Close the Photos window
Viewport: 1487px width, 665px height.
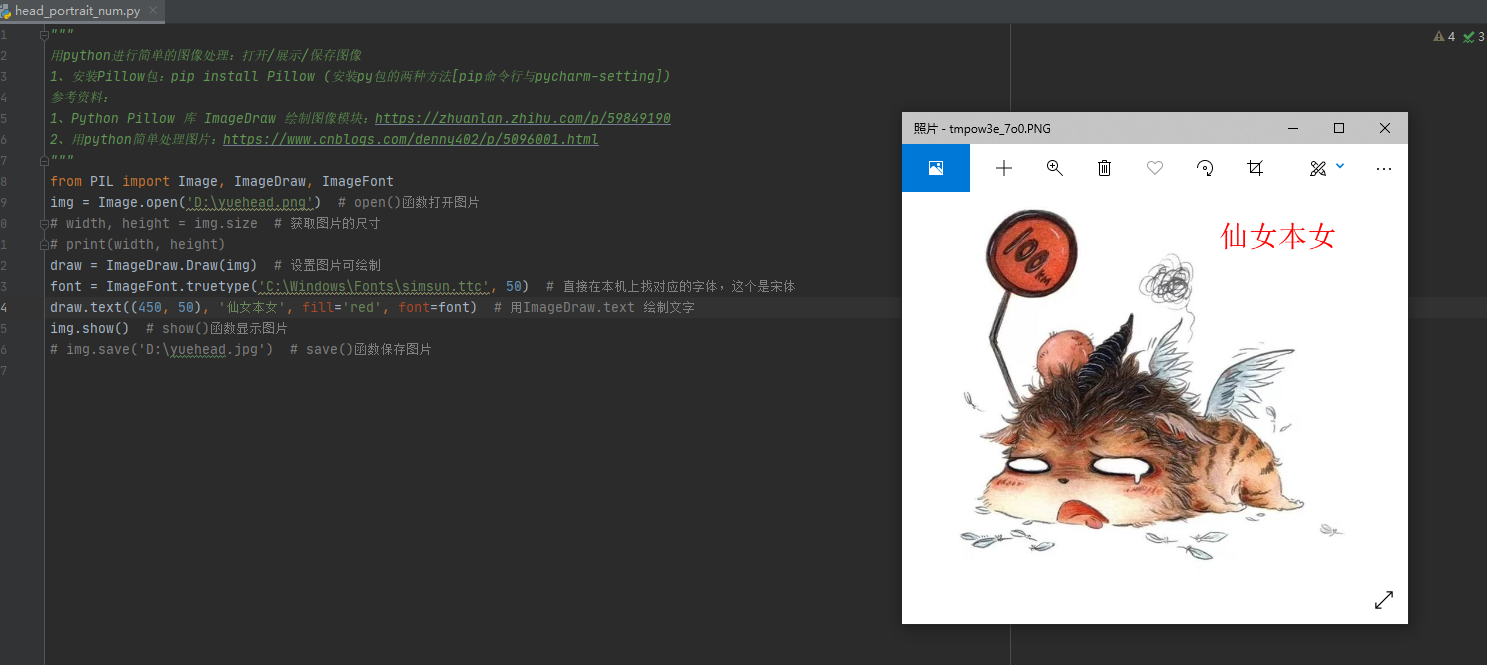tap(1385, 128)
